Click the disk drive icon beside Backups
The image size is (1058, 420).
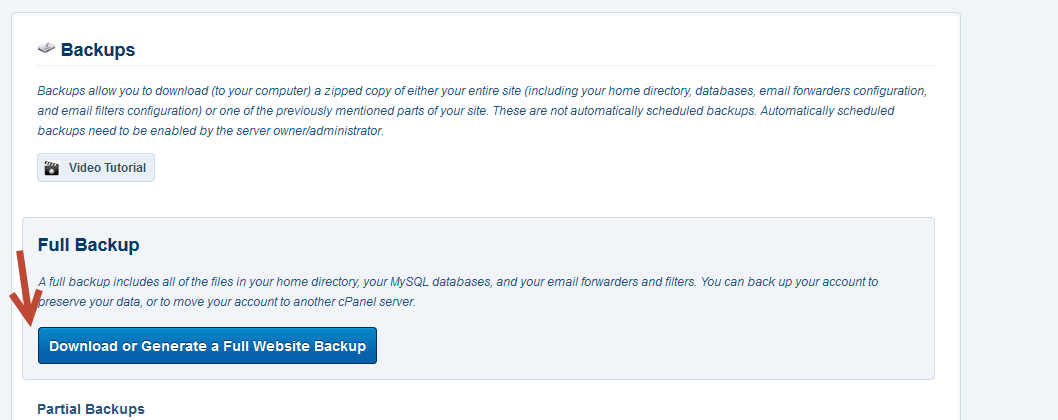click(x=46, y=49)
